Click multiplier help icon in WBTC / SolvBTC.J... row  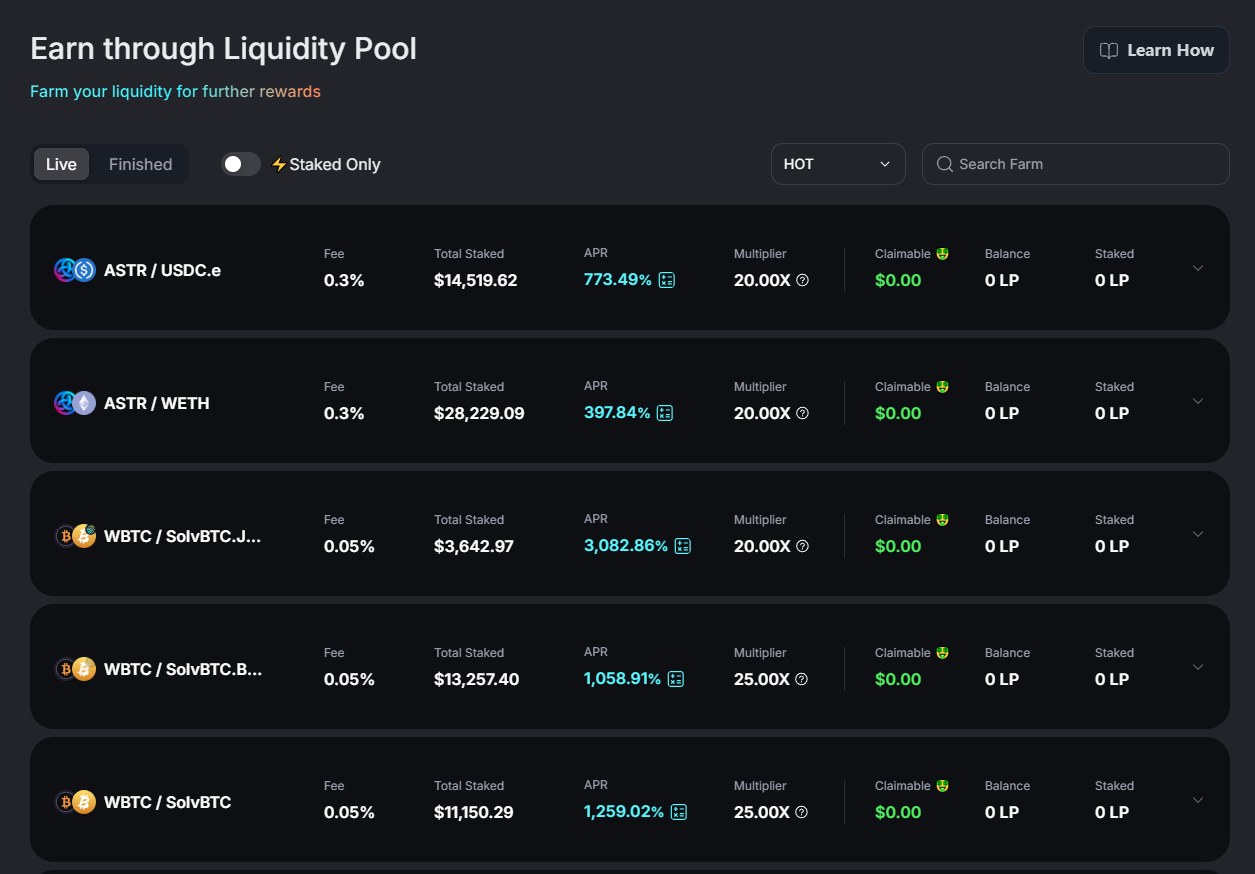[x=802, y=546]
